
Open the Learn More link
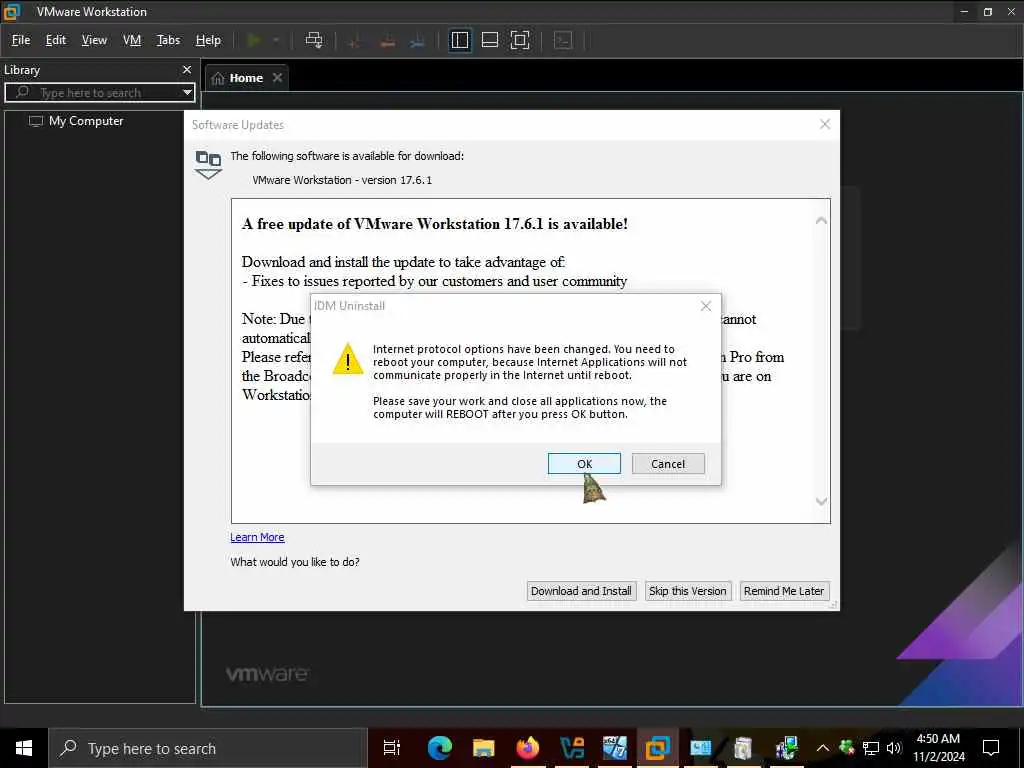pos(257,537)
